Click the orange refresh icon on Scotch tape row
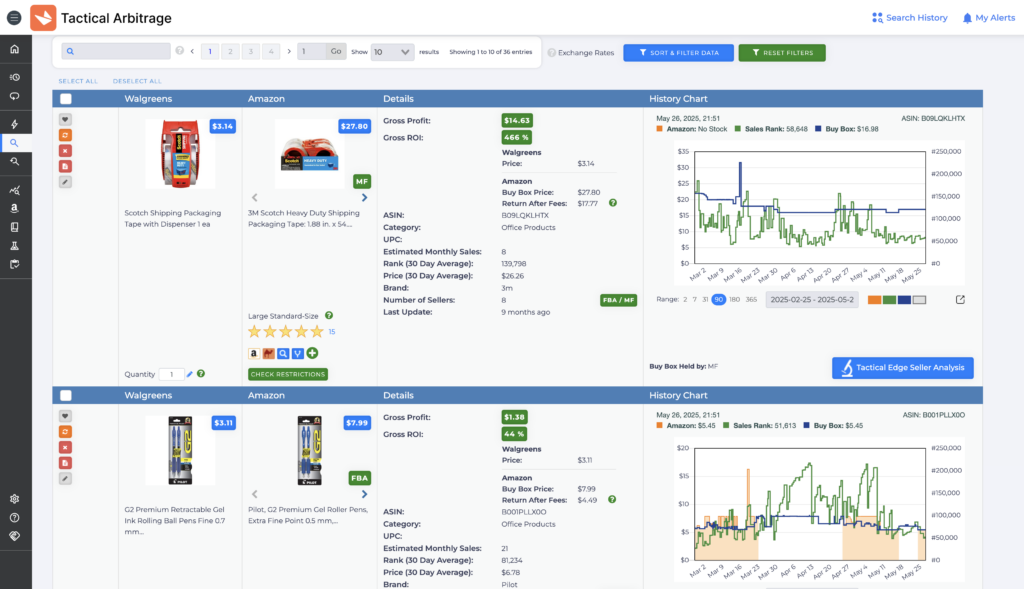1024x589 pixels. tap(65, 135)
